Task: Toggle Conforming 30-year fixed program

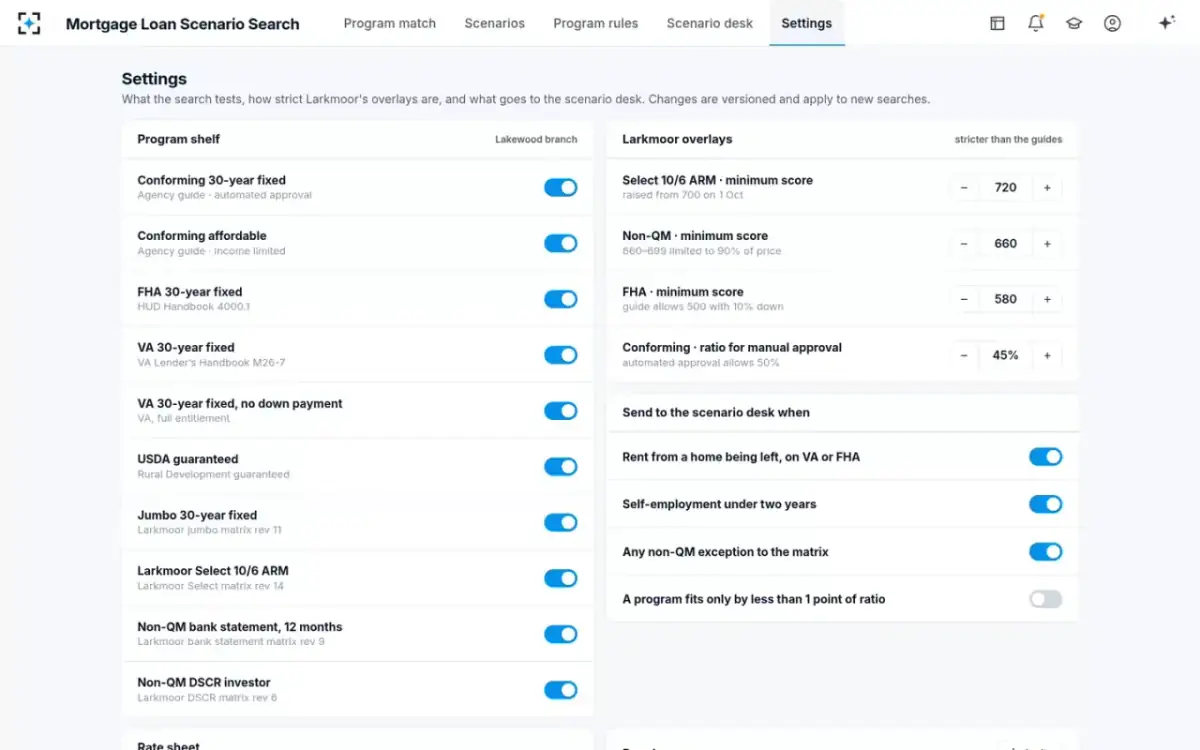Action: [560, 188]
